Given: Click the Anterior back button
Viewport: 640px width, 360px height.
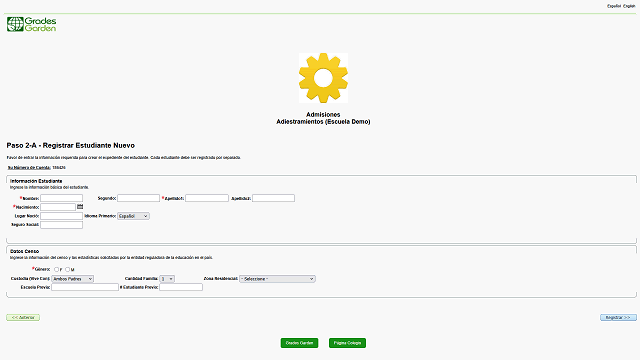Looking at the screenshot, I should tap(23, 317).
